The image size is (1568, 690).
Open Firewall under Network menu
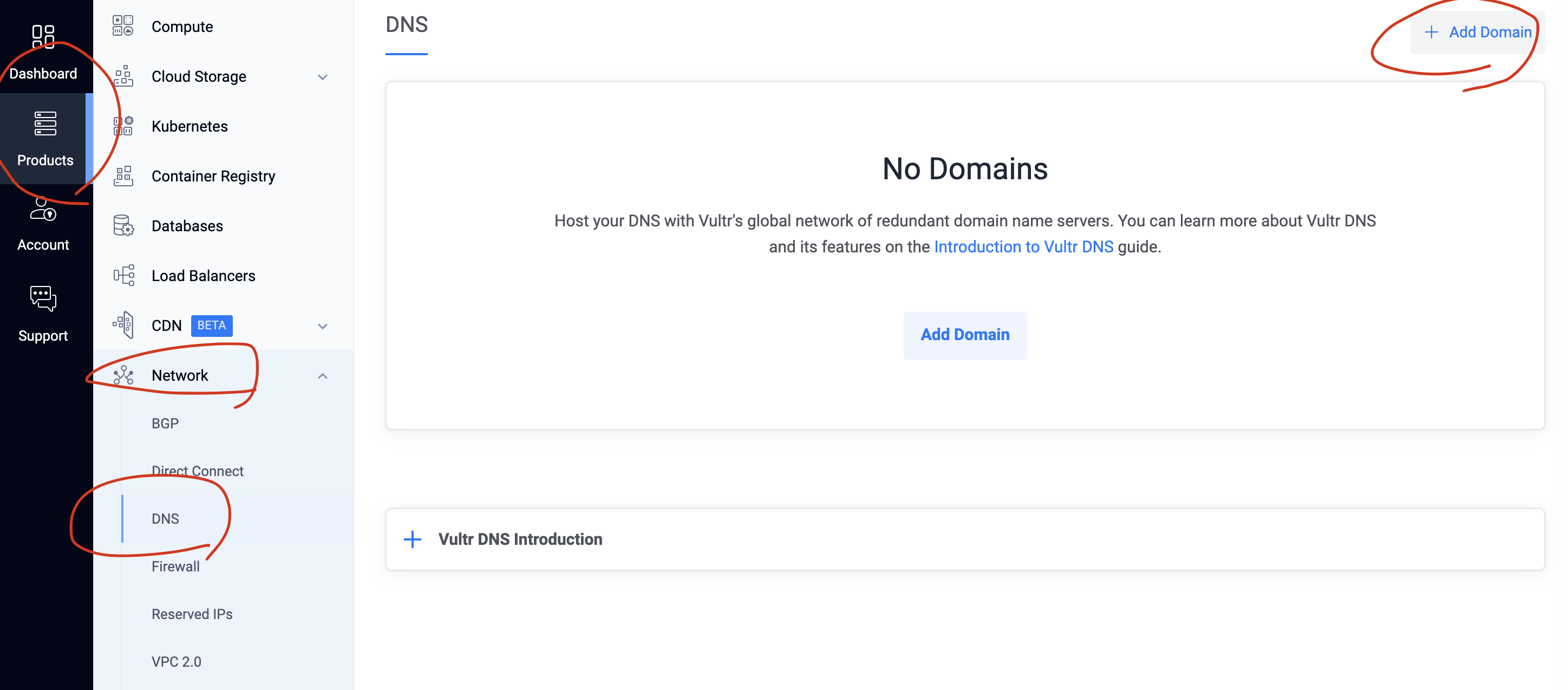(x=175, y=567)
